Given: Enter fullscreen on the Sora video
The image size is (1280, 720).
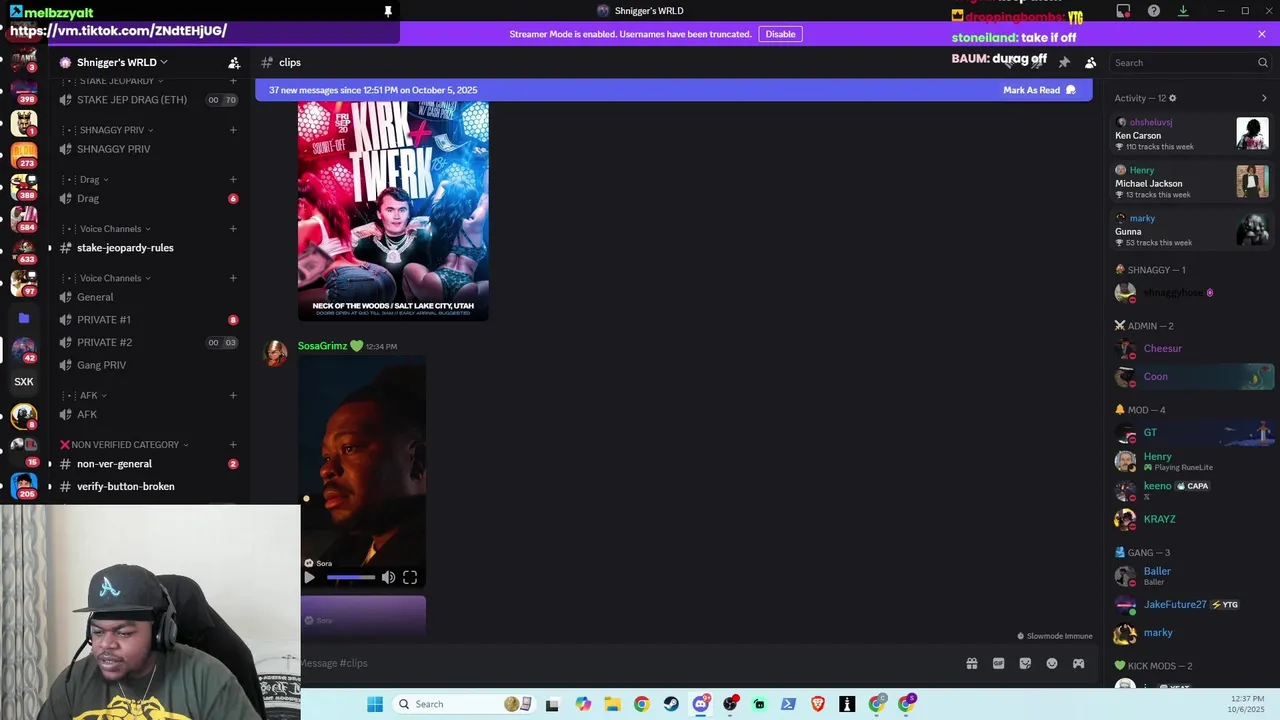Looking at the screenshot, I should (x=410, y=577).
